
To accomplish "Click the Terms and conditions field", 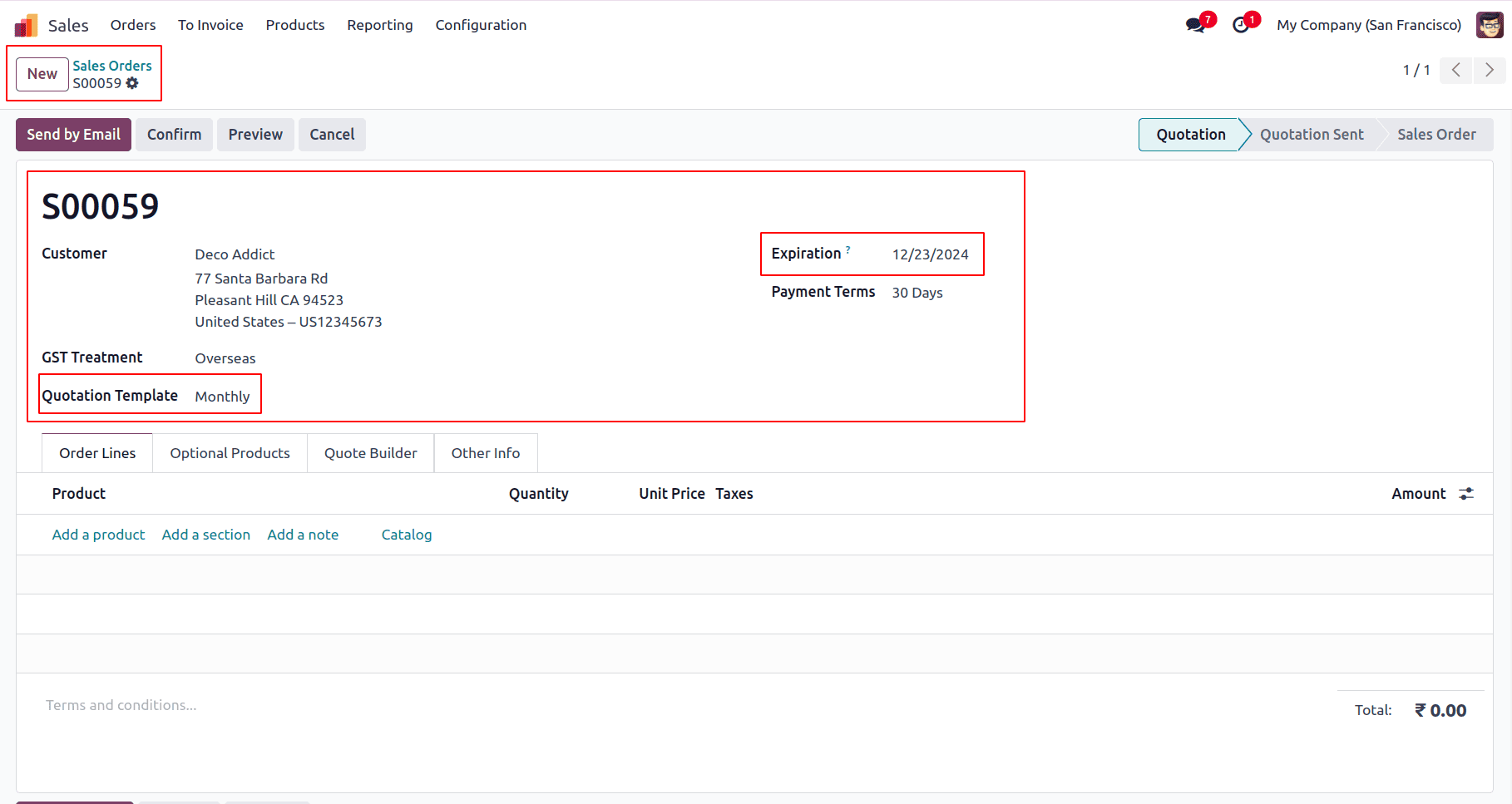I will (x=121, y=705).
